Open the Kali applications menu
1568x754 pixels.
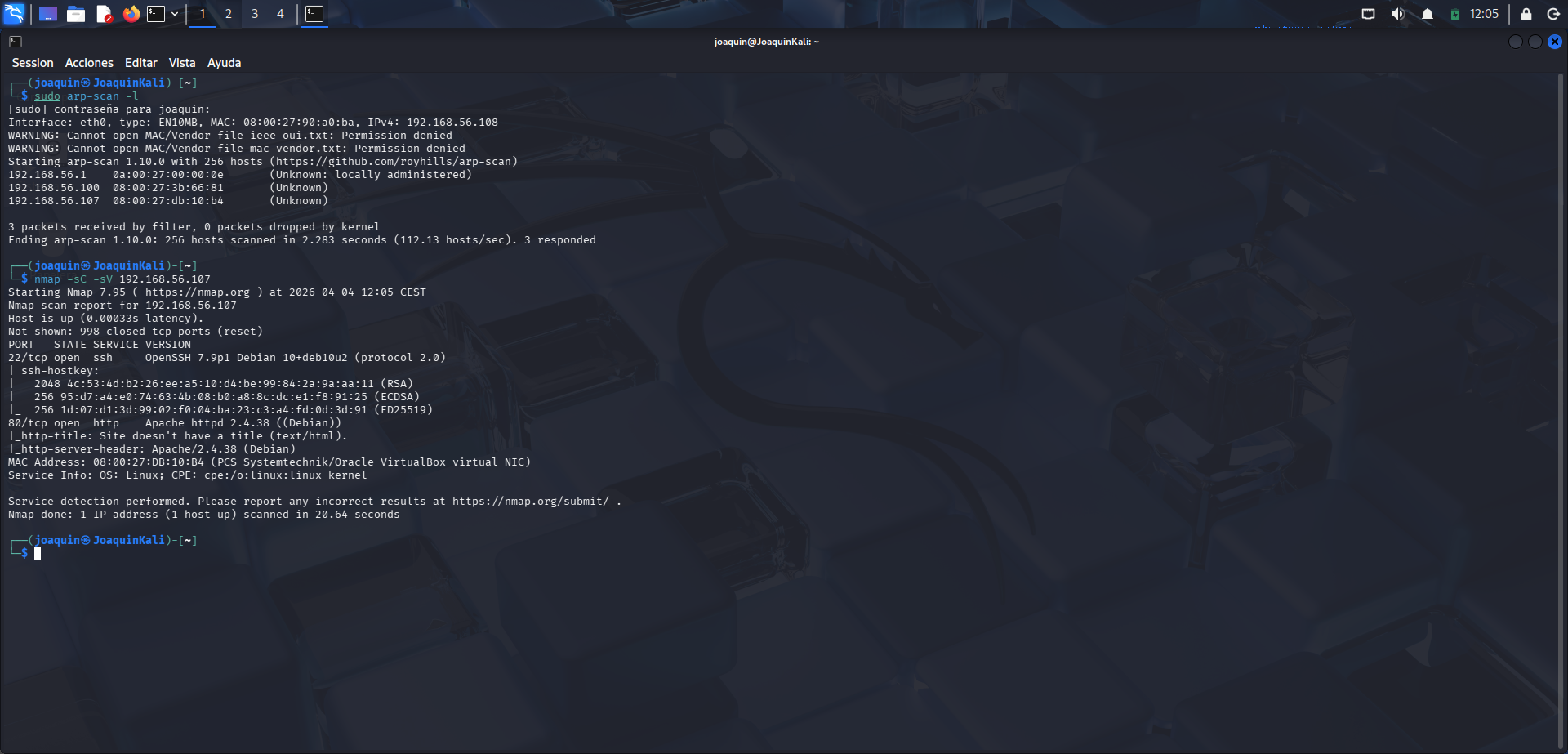point(14,14)
